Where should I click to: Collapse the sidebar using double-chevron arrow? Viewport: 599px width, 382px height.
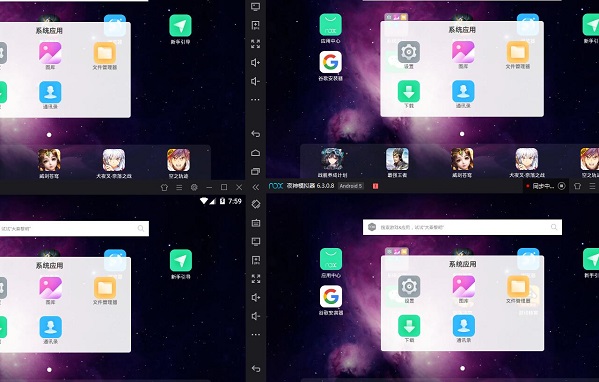click(x=256, y=187)
